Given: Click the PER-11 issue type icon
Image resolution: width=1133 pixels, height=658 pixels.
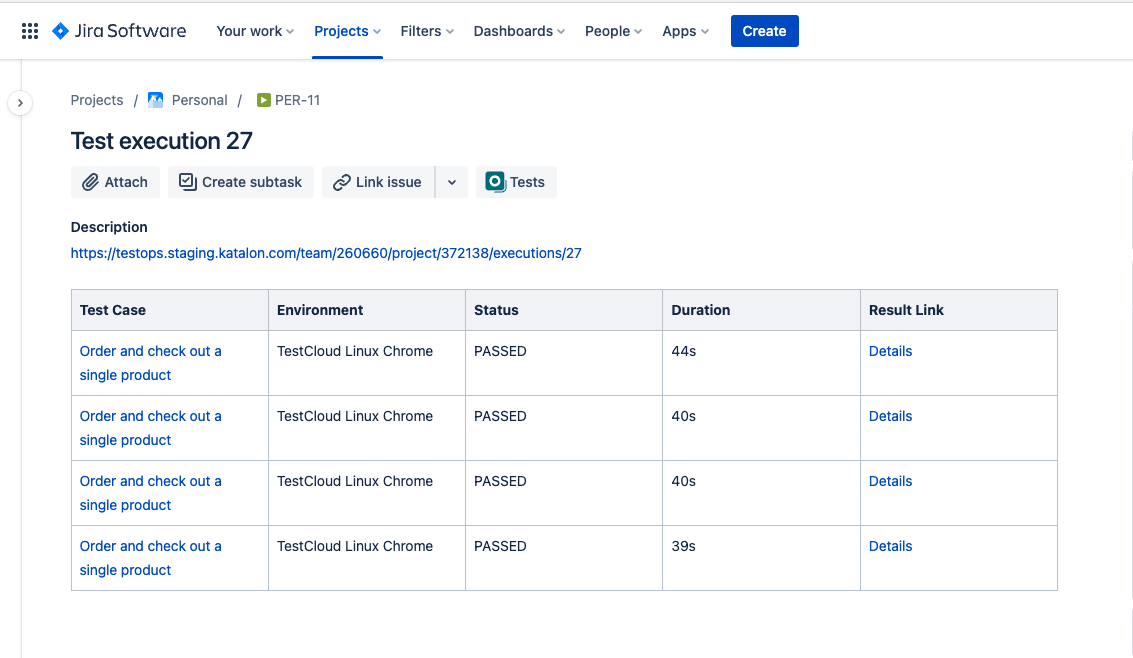Looking at the screenshot, I should (264, 100).
